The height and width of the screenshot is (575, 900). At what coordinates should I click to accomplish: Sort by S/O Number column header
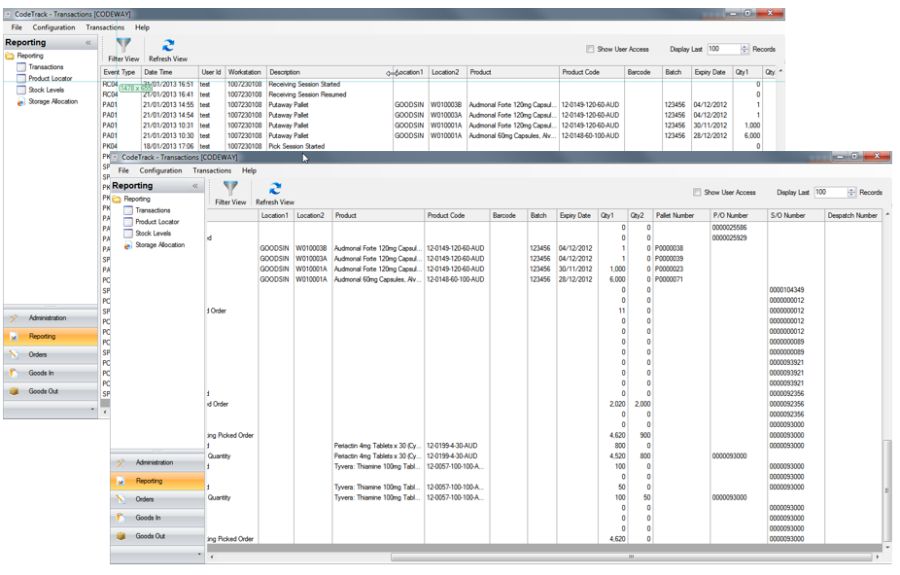[789, 215]
